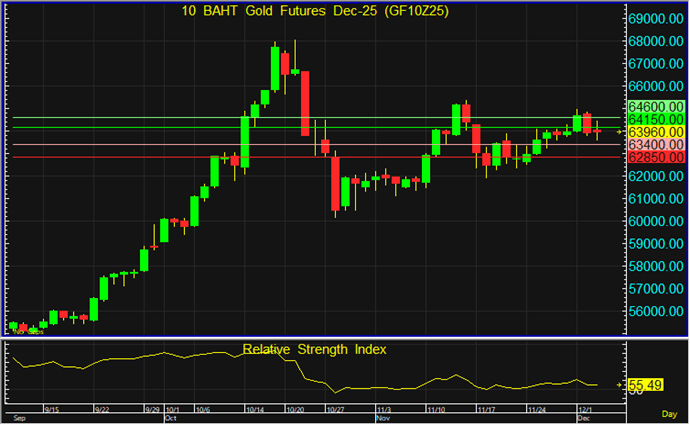Viewport: 690px width, 425px height.
Task: Click the 68000.00 price axis label
Action: [x=655, y=41]
